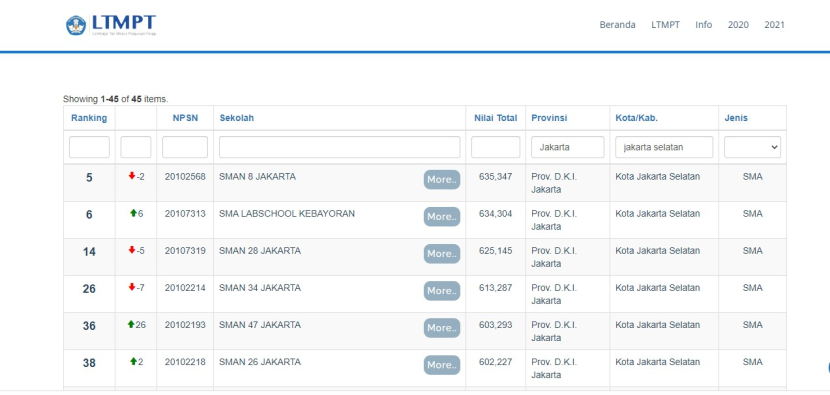
Task: Click total score 635,347
Action: pos(495,177)
